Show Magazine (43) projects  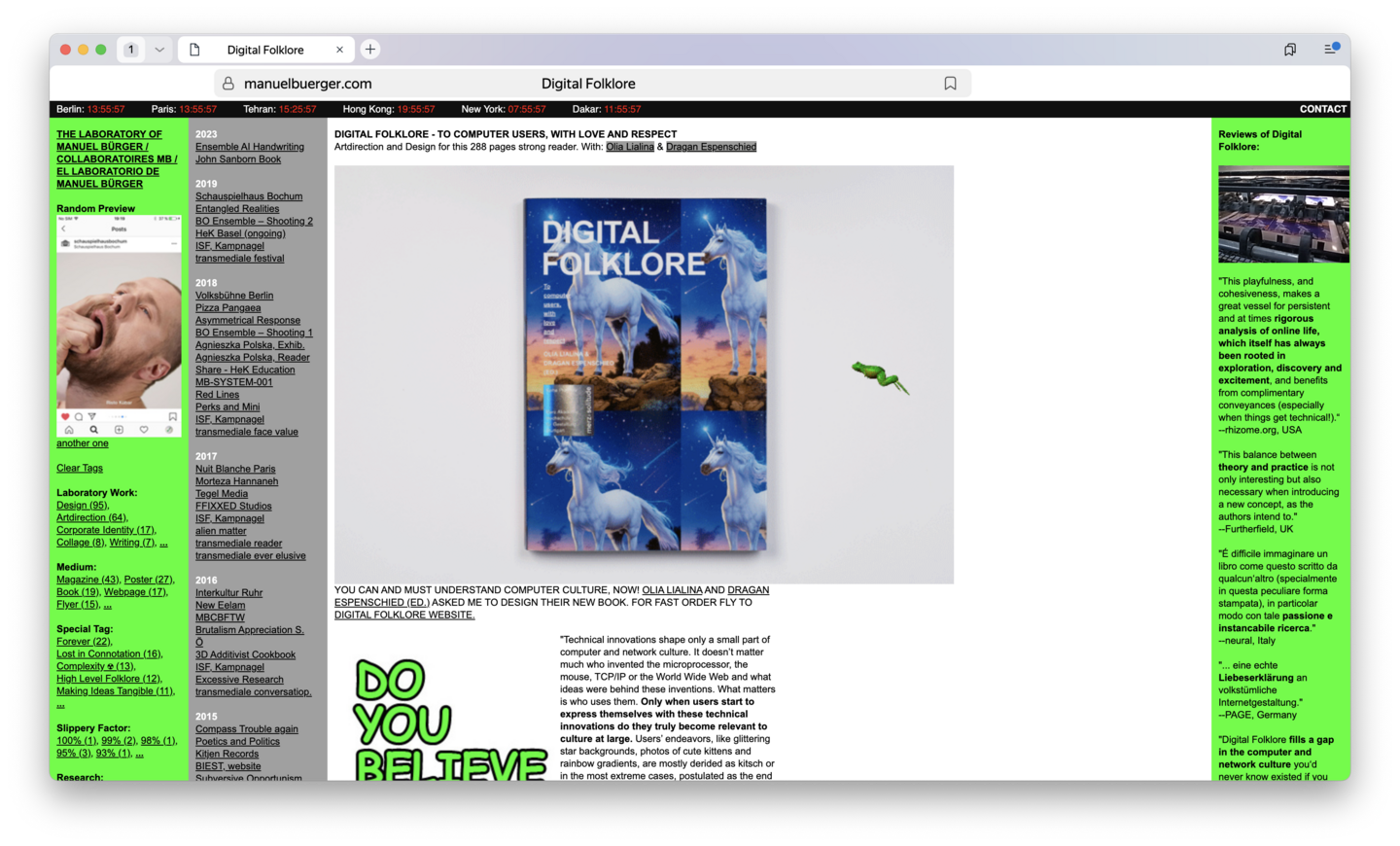point(87,580)
